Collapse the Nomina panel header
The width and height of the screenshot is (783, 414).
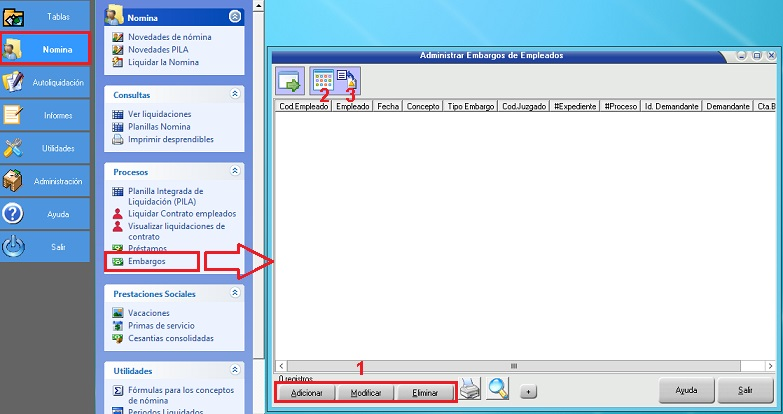coord(234,16)
